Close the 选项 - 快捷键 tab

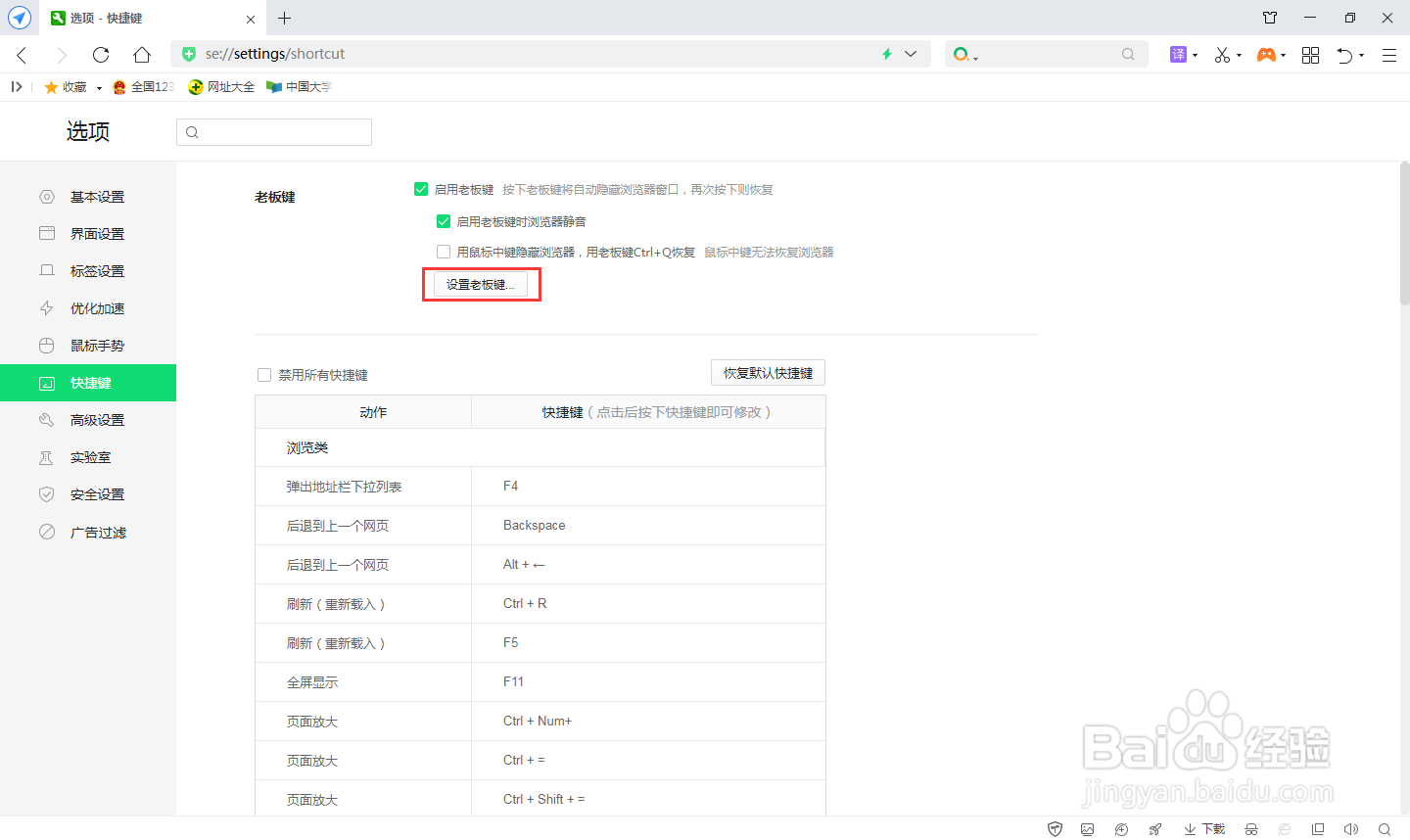point(251,19)
